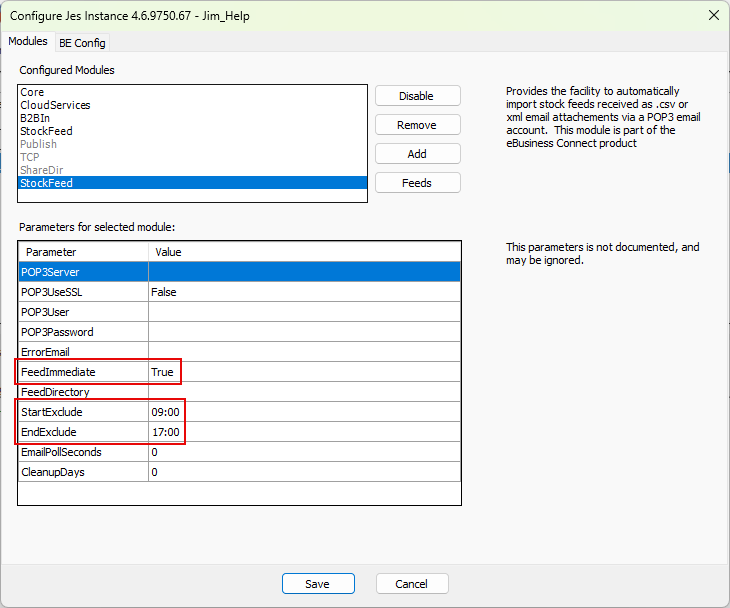The height and width of the screenshot is (608, 730).
Task: Click the 09:00 StartExclude value
Action: pos(304,412)
